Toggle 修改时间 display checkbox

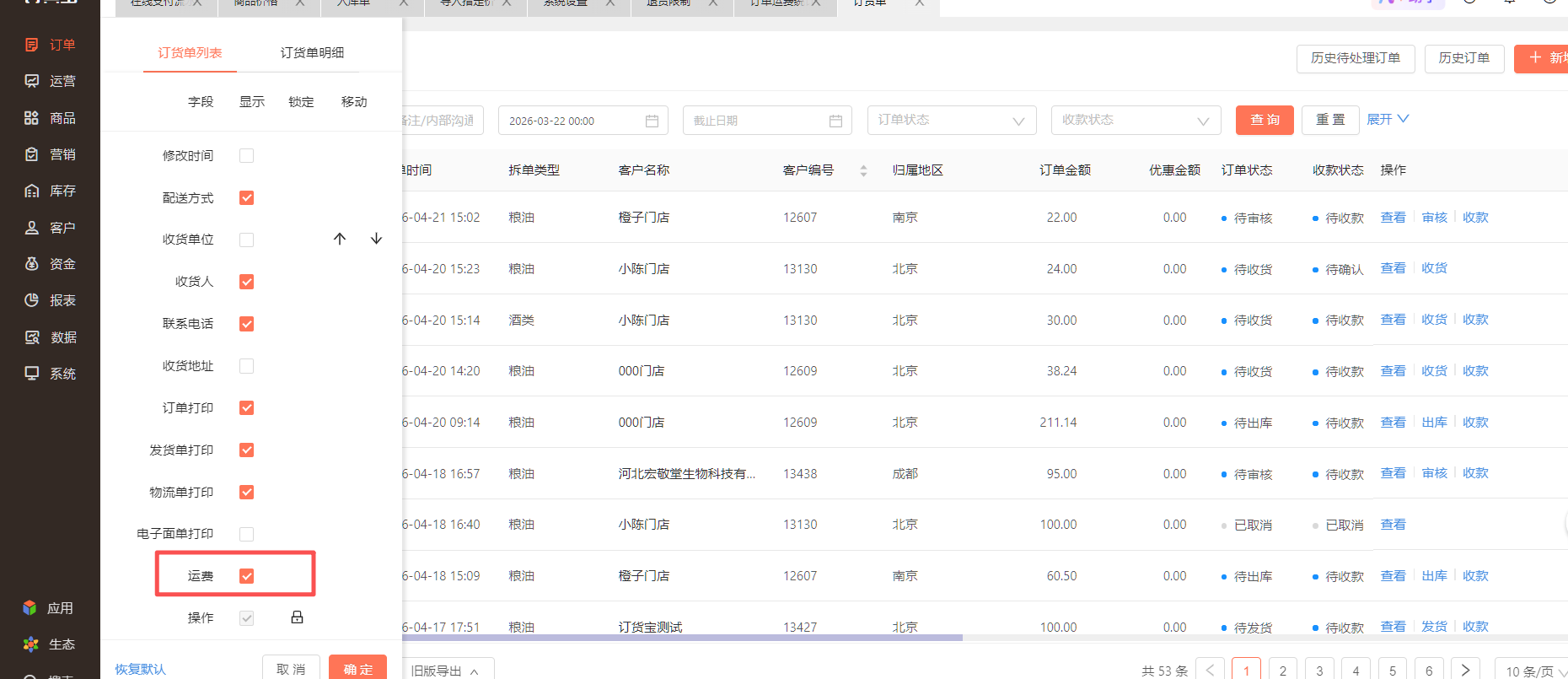point(246,155)
